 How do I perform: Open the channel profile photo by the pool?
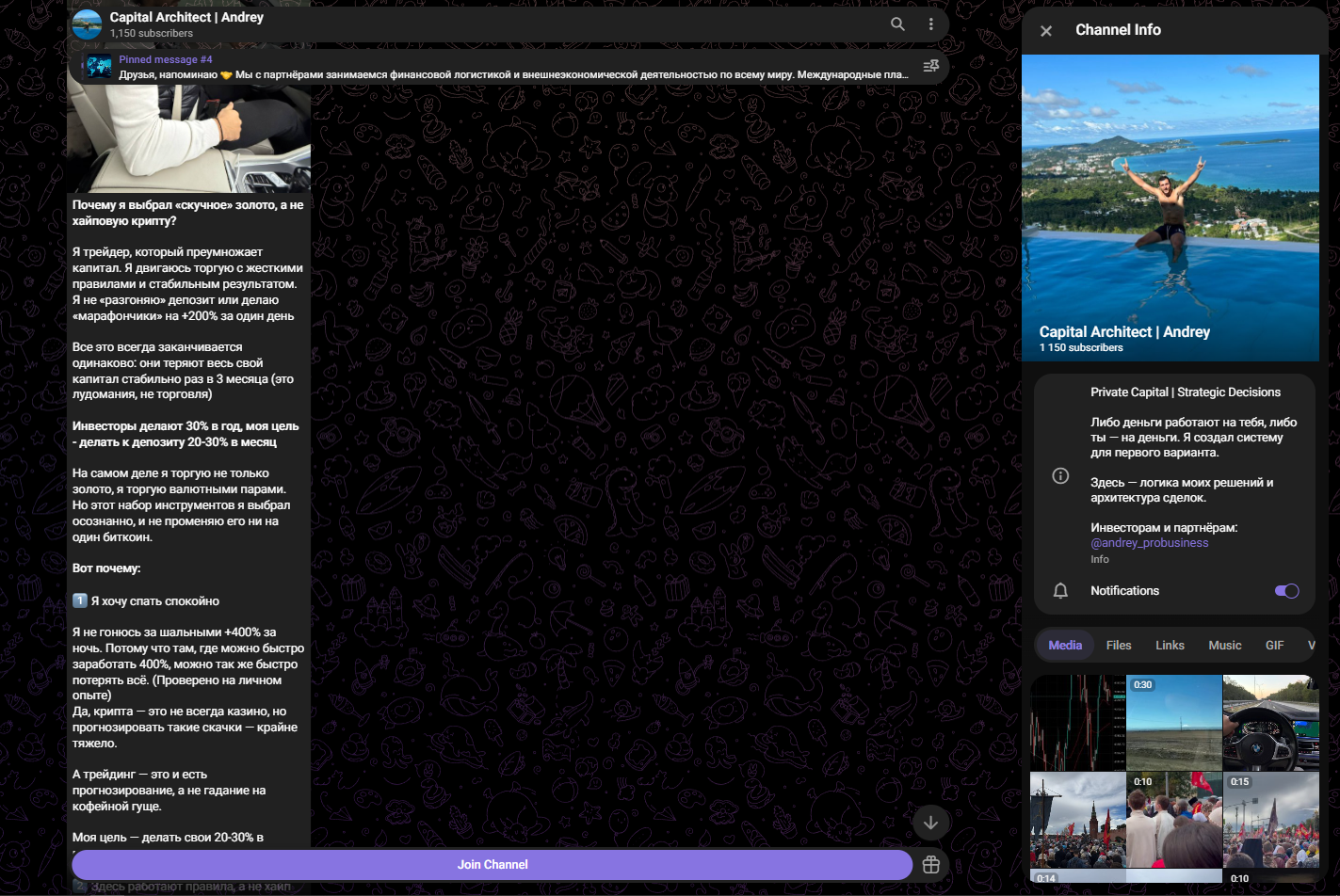point(1170,208)
